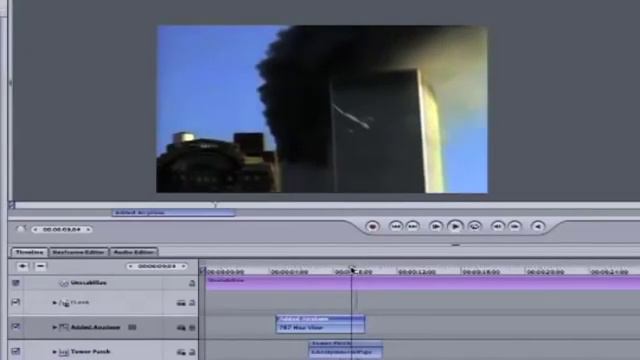Toggle visibility checkbox for Flash layer
Image resolution: width=640 pixels, height=360 pixels.
click(x=16, y=302)
